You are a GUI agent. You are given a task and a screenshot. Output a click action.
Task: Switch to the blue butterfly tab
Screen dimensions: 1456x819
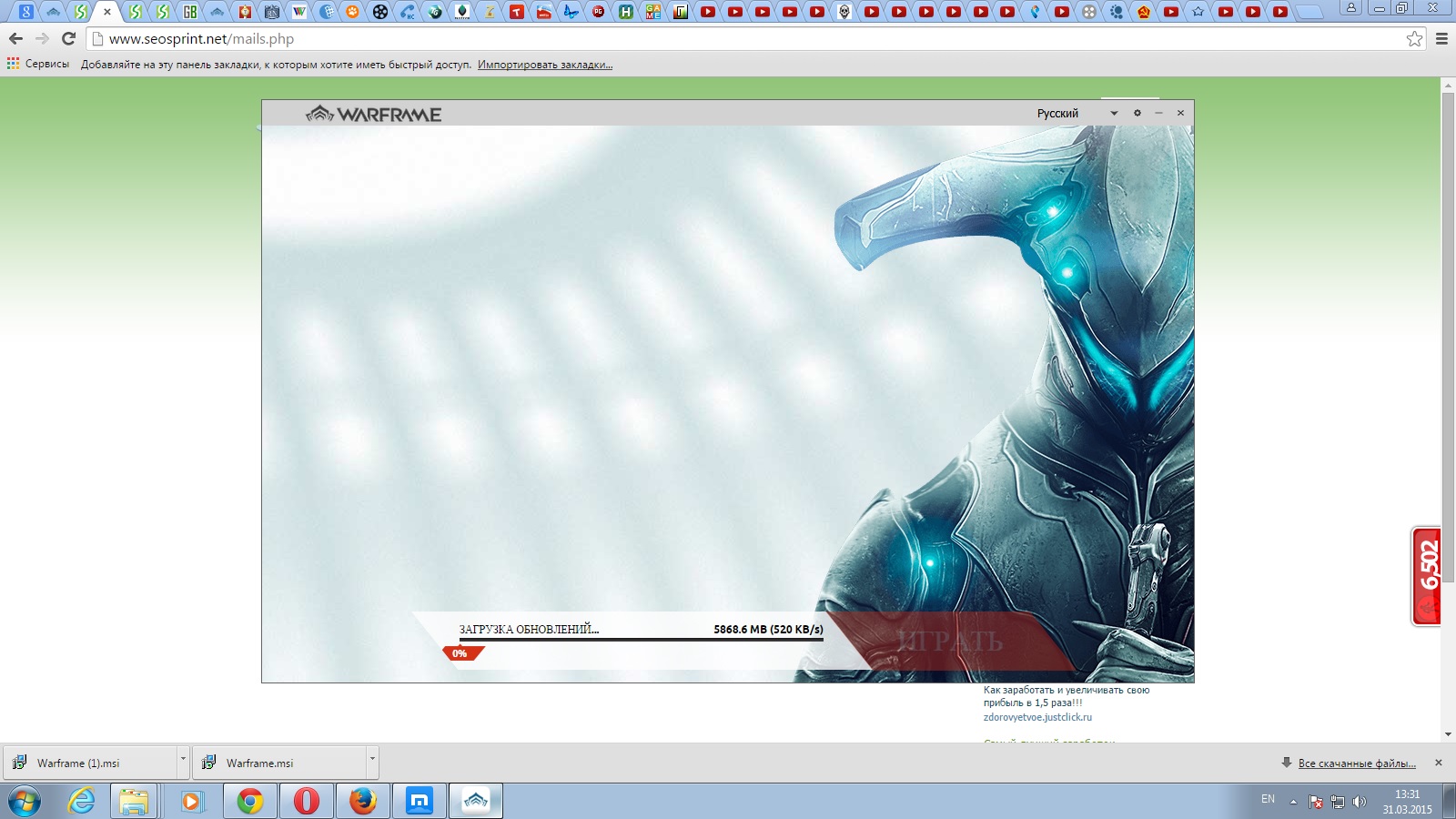pos(571,12)
